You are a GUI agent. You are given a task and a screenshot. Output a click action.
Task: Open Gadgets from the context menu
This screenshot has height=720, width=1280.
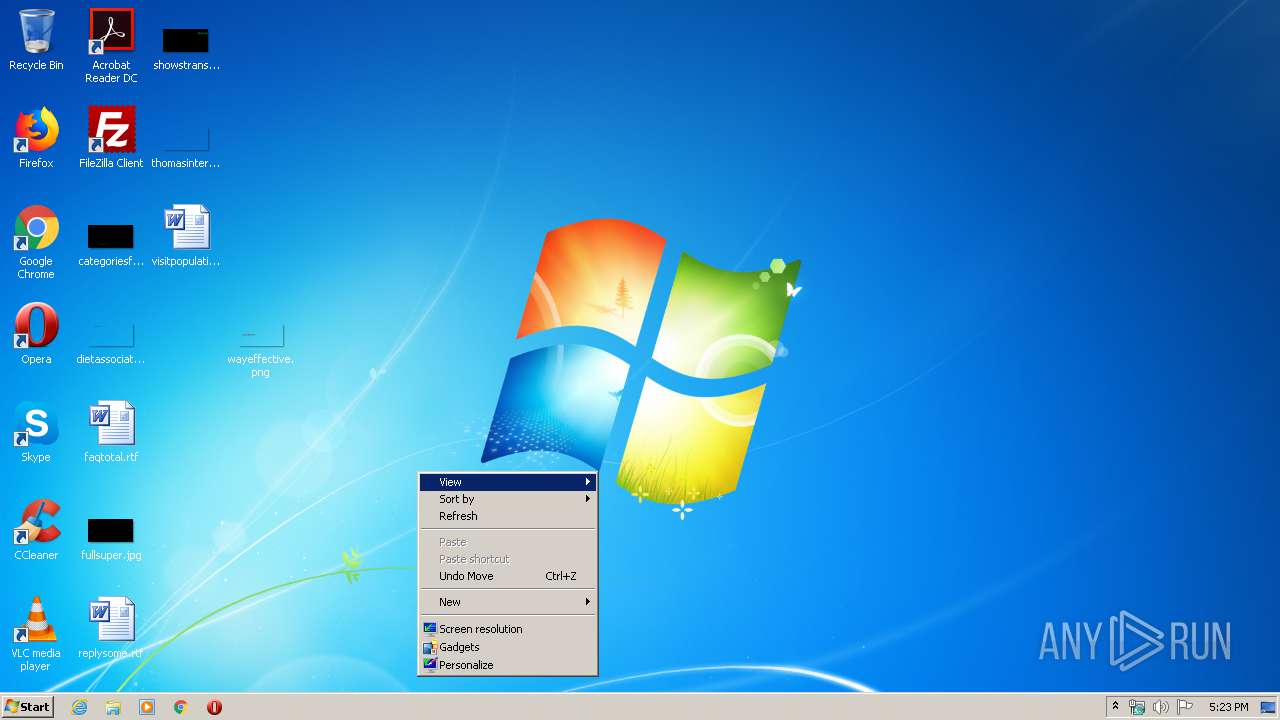pos(507,647)
